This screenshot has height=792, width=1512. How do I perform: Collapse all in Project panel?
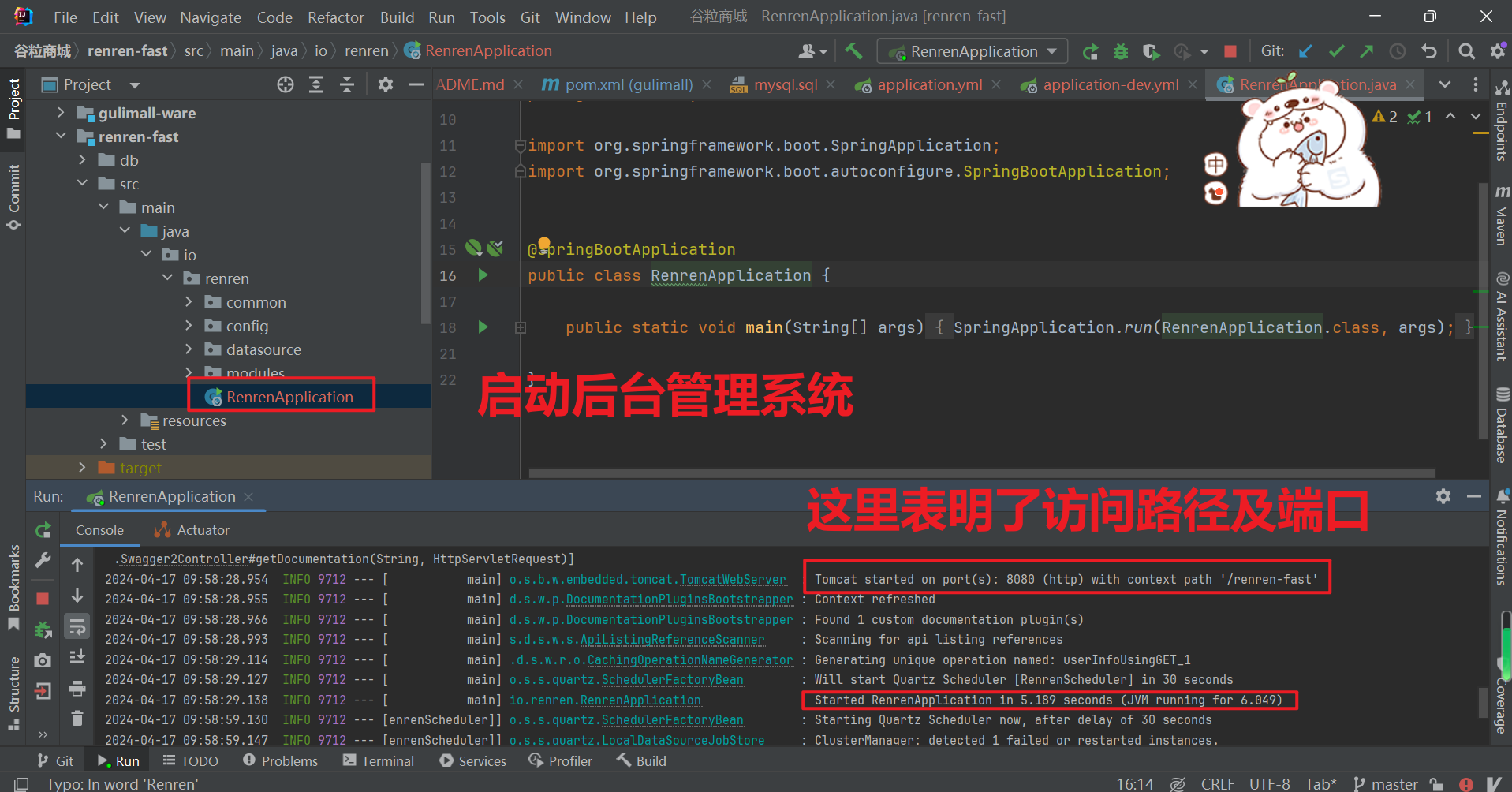pos(347,84)
